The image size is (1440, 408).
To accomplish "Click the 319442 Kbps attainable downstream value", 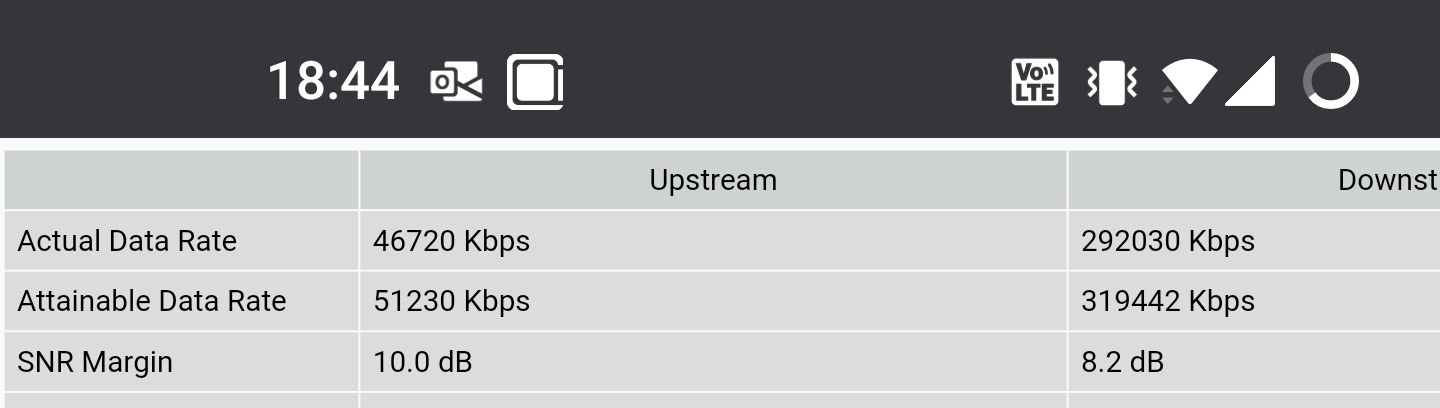I will click(x=1167, y=301).
